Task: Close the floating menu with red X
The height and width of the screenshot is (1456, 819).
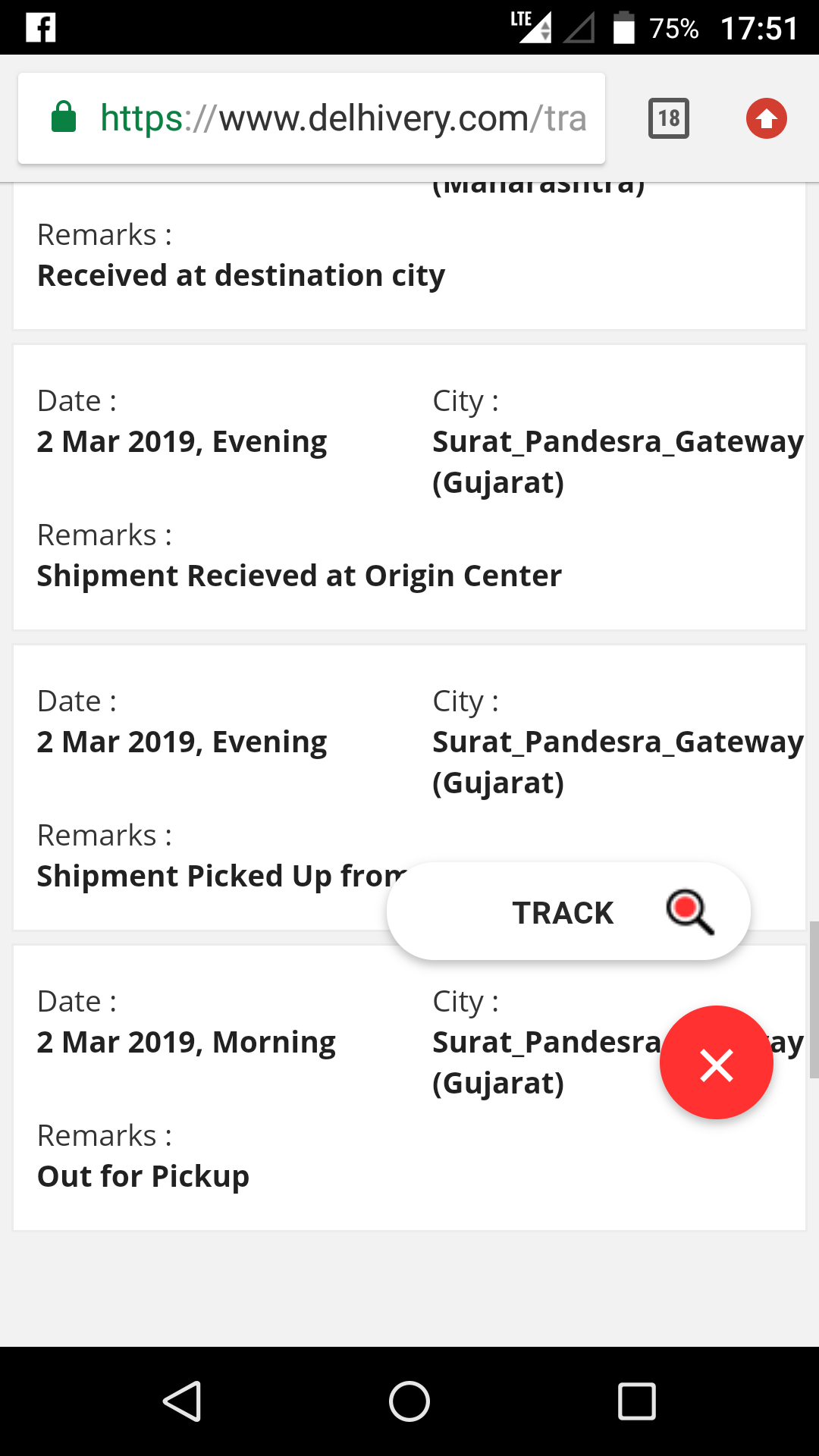Action: pyautogui.click(x=716, y=1062)
